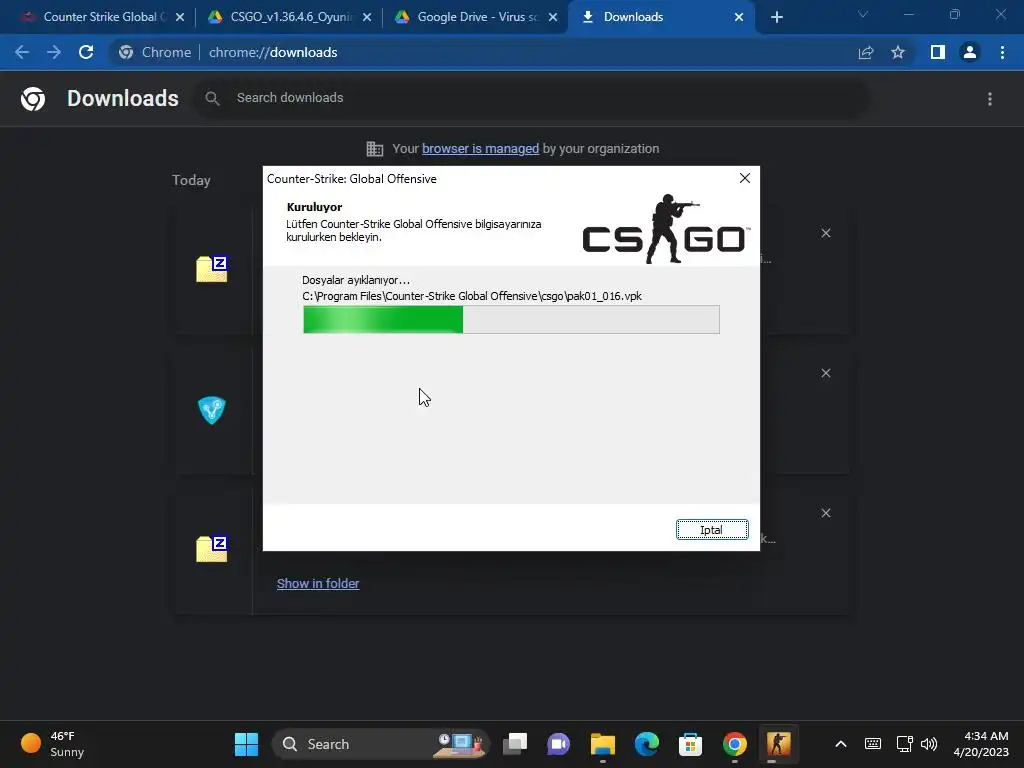
Task: Close the Counter Strike Global tab
Action: pyautogui.click(x=180, y=18)
